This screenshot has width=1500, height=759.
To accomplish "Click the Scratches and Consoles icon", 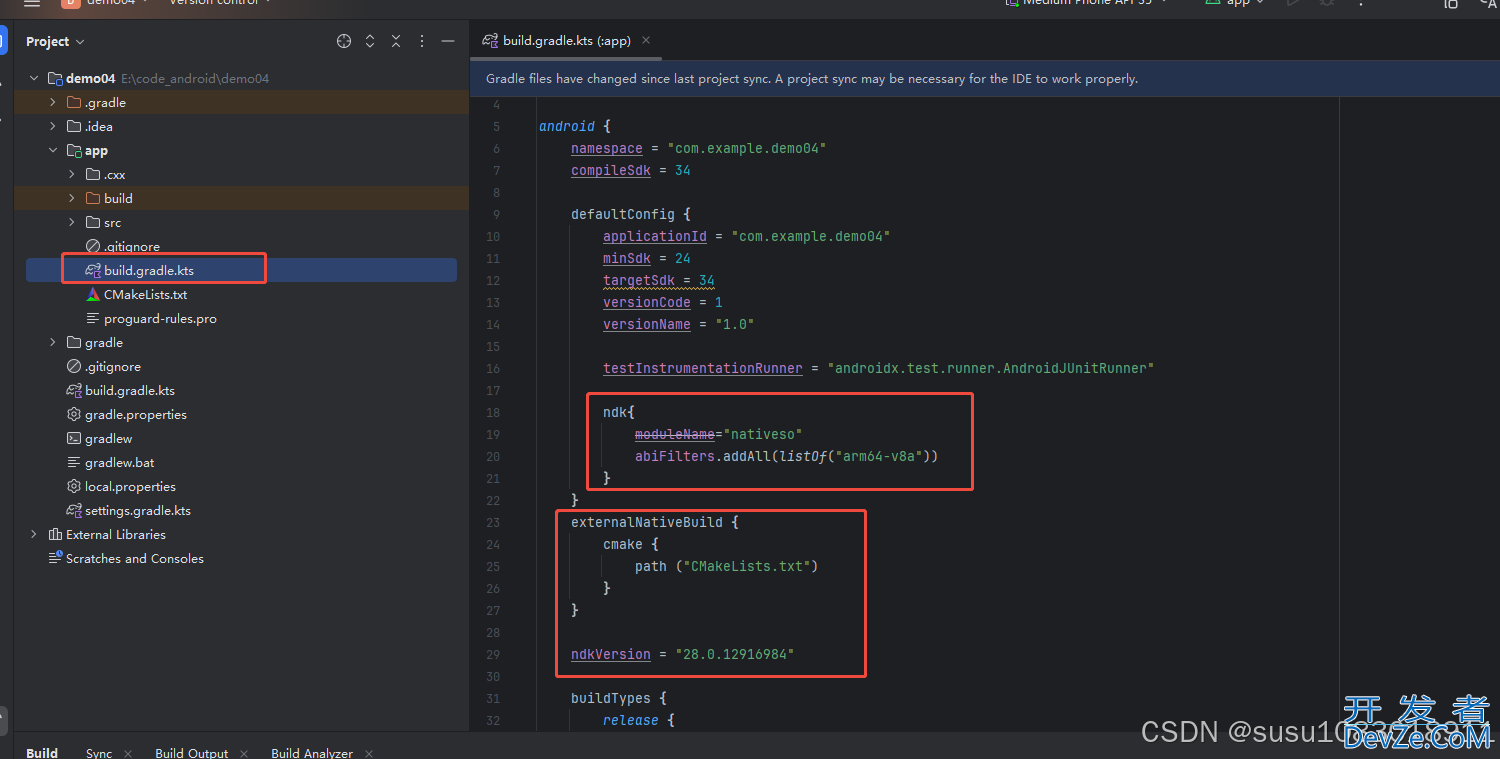I will point(55,559).
